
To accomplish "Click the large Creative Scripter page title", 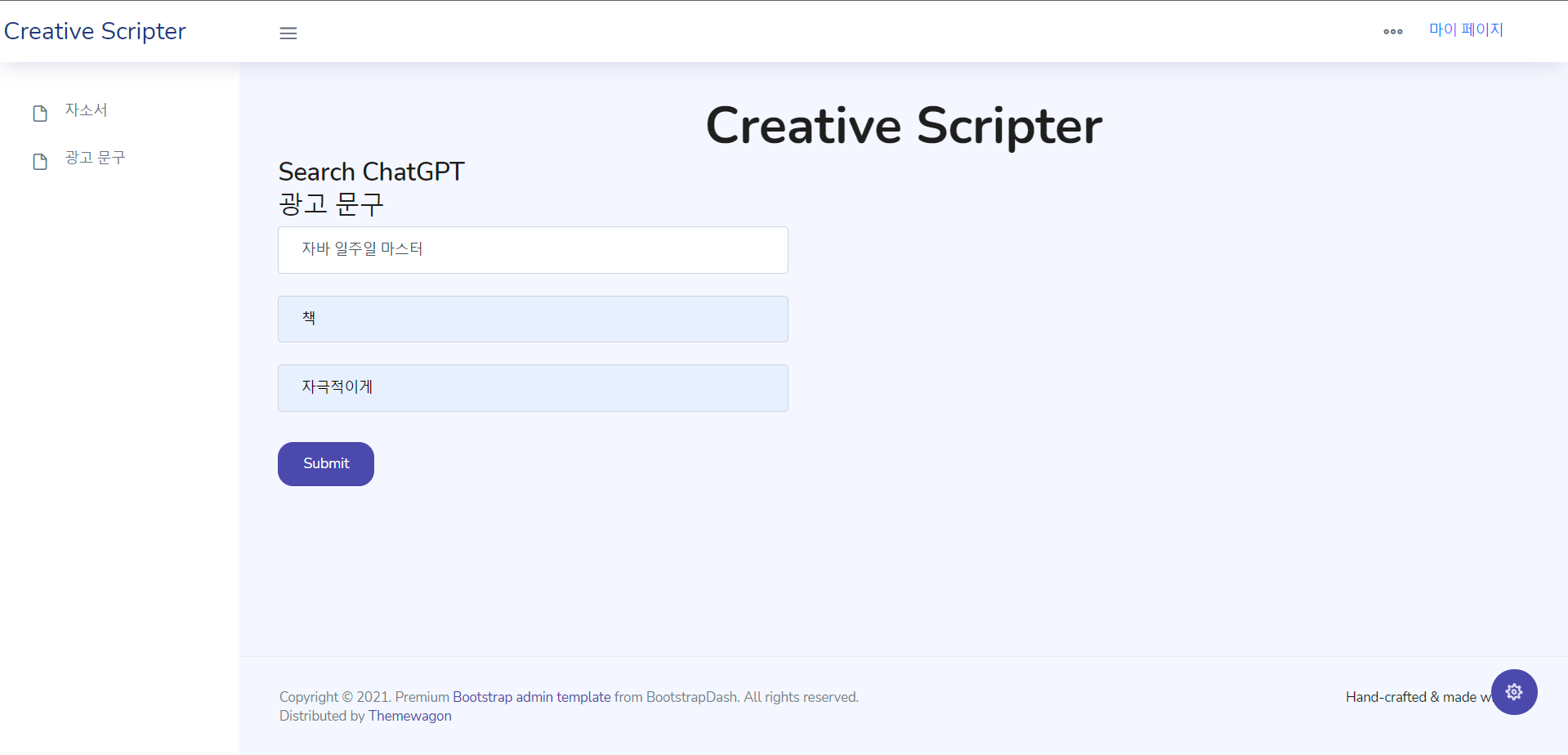I will click(904, 126).
